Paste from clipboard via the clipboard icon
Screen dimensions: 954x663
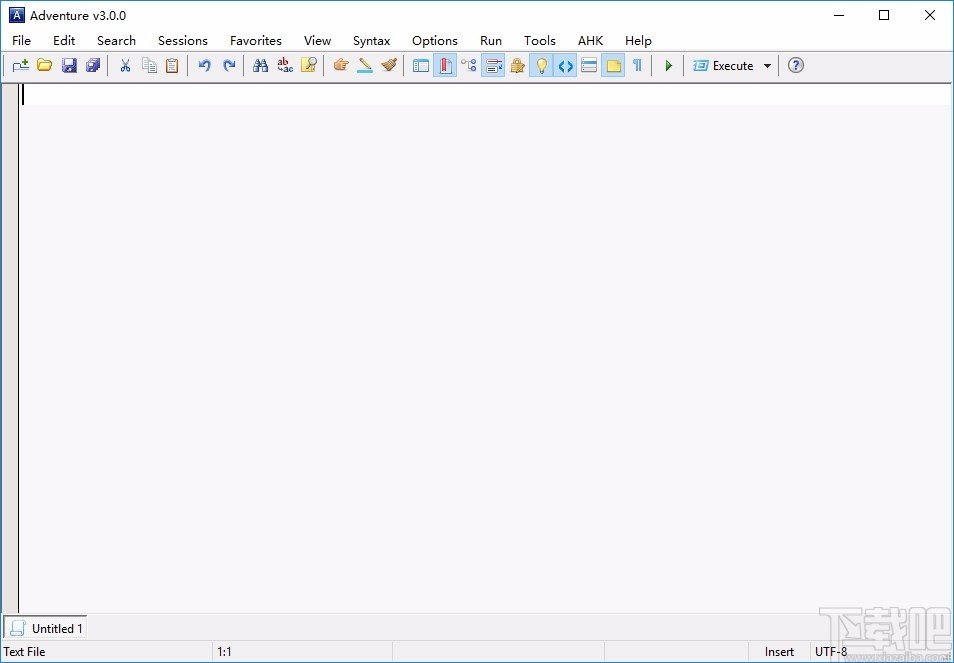pyautogui.click(x=171, y=65)
